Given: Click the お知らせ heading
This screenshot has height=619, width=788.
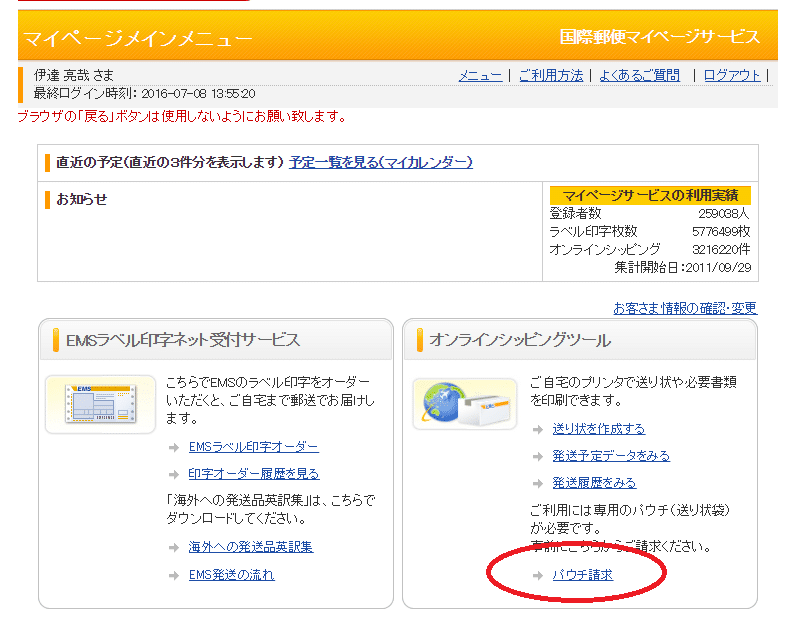Looking at the screenshot, I should 81,199.
